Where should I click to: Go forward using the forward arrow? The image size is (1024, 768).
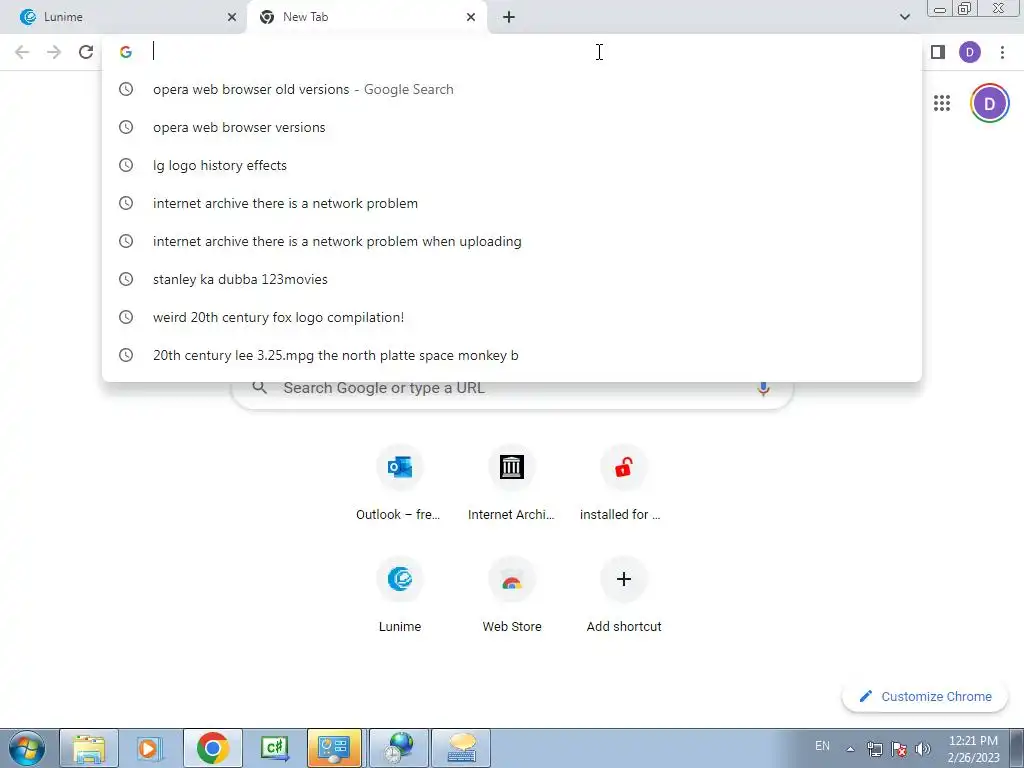(x=54, y=52)
